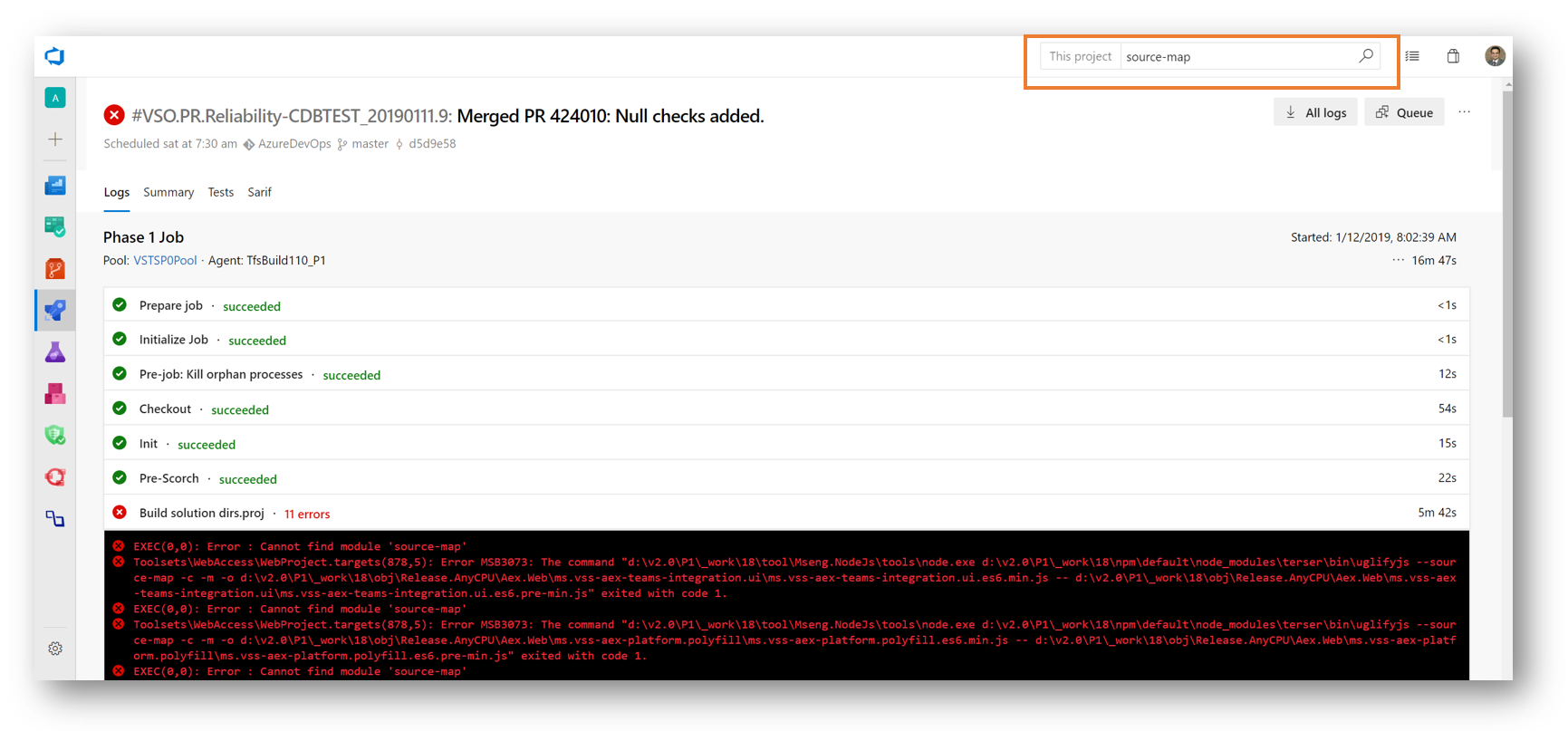Select the Pipelines icon in sidebar

[55, 311]
